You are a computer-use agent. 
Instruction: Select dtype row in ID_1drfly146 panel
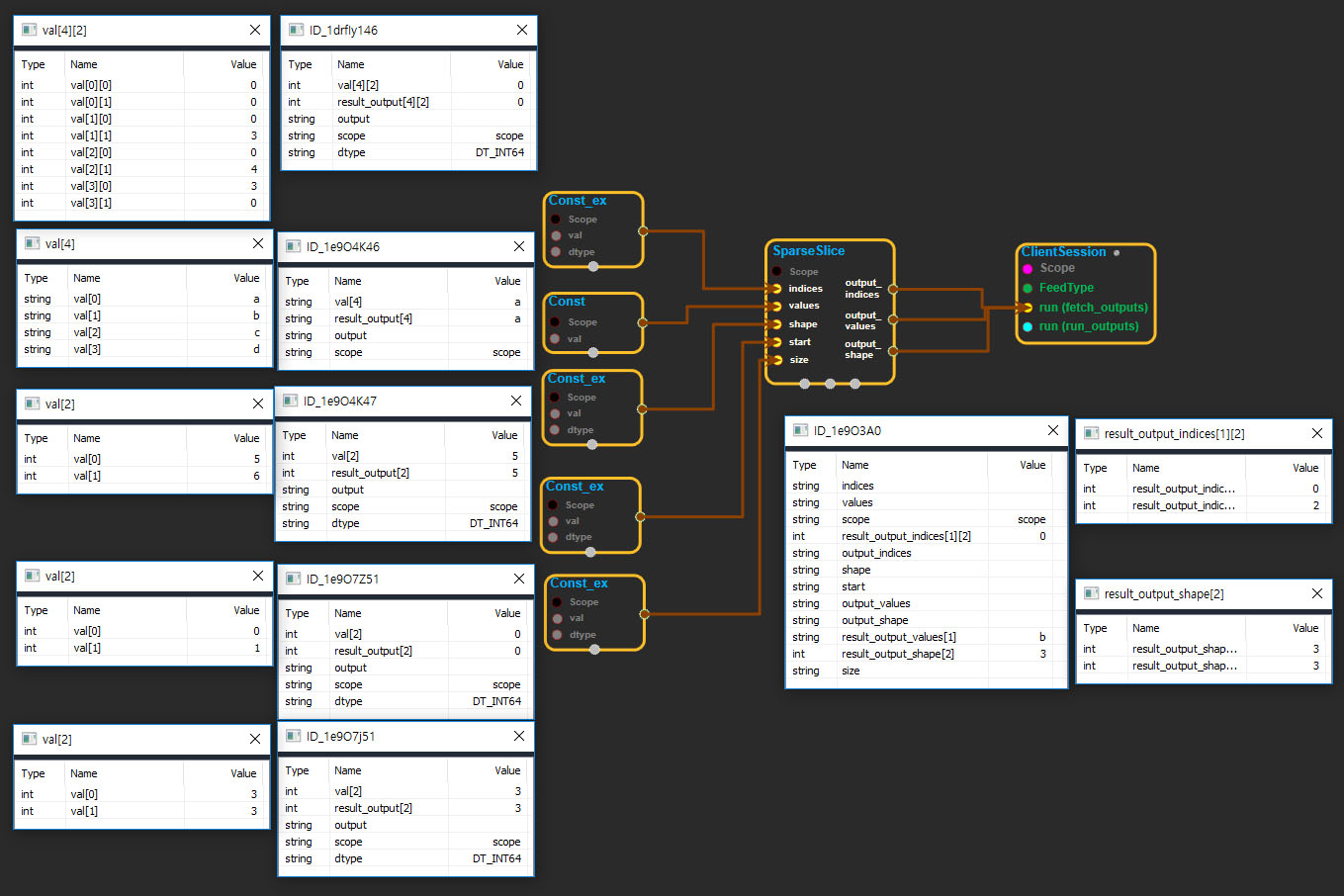(405, 152)
